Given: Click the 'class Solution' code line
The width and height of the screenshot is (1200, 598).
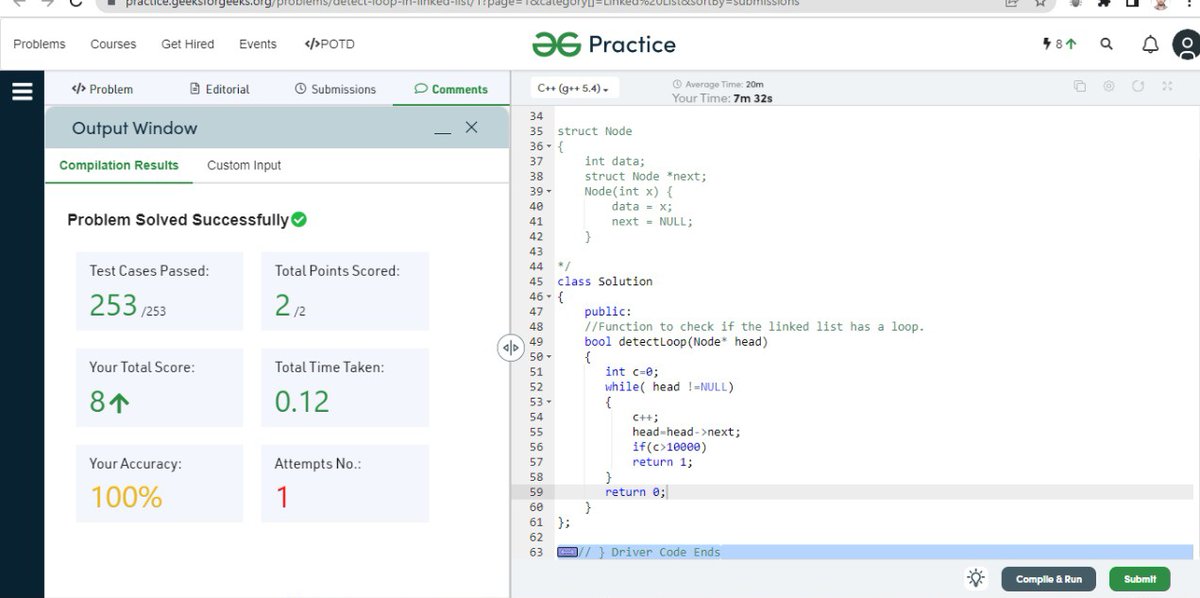Looking at the screenshot, I should pyautogui.click(x=605, y=282).
